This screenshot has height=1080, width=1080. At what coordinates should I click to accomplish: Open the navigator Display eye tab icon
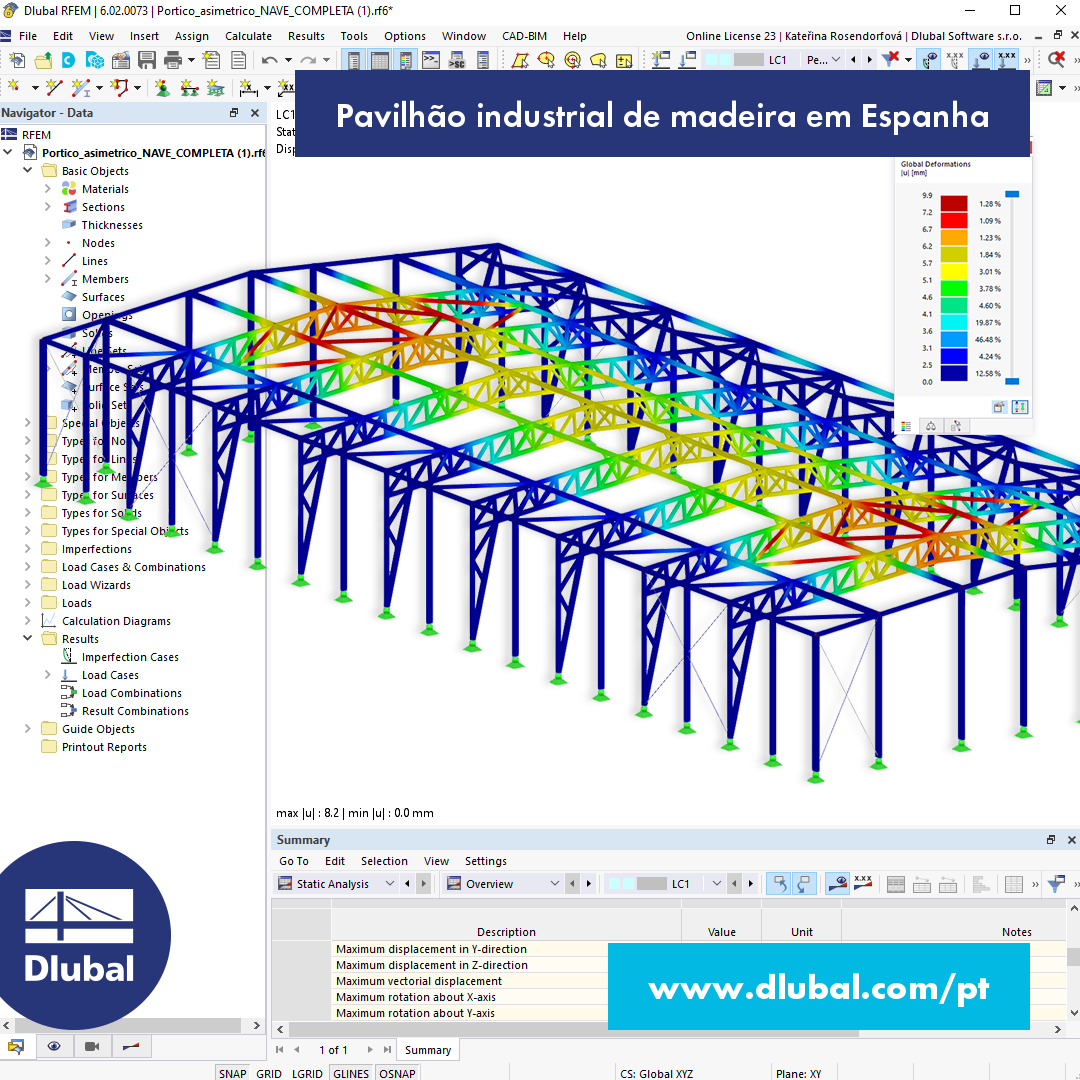[x=54, y=1046]
